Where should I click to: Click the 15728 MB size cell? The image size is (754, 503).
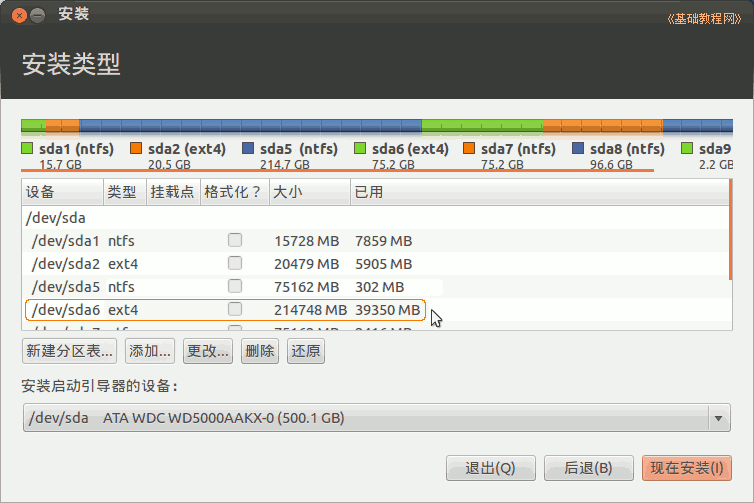[306, 241]
